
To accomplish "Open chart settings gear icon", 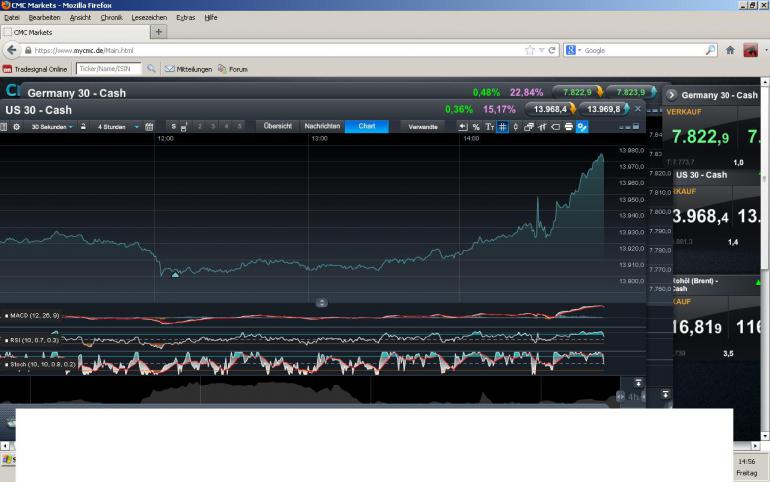I will click(16, 127).
